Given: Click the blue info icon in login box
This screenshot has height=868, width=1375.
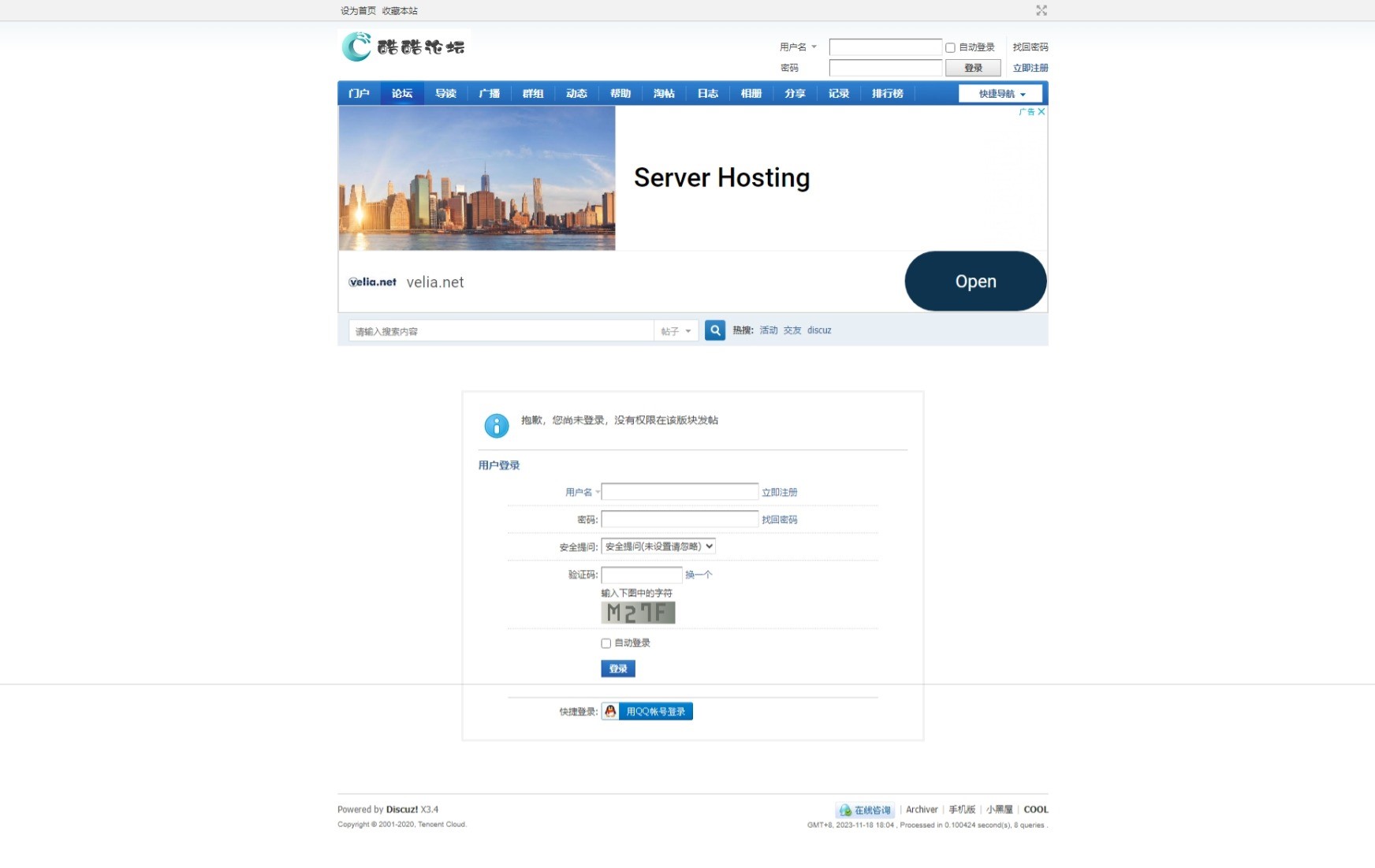Looking at the screenshot, I should tap(496, 426).
